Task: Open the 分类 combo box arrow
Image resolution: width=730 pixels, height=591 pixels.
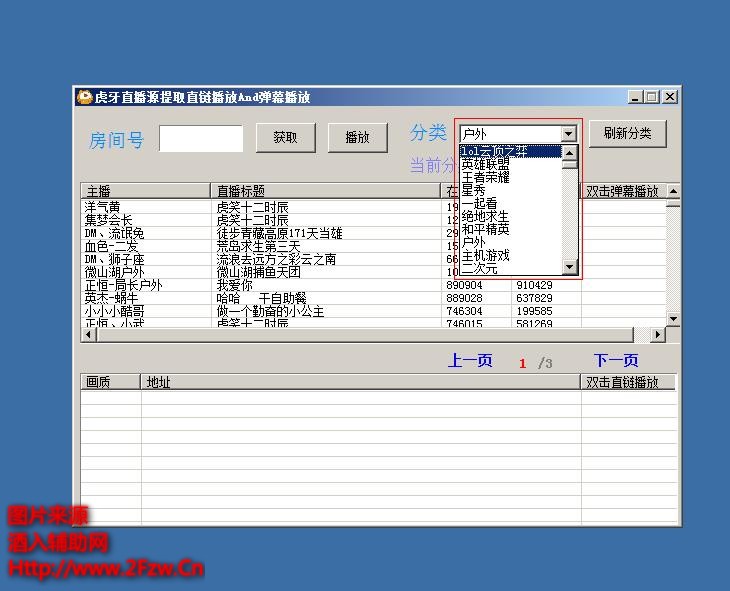Action: coord(568,135)
